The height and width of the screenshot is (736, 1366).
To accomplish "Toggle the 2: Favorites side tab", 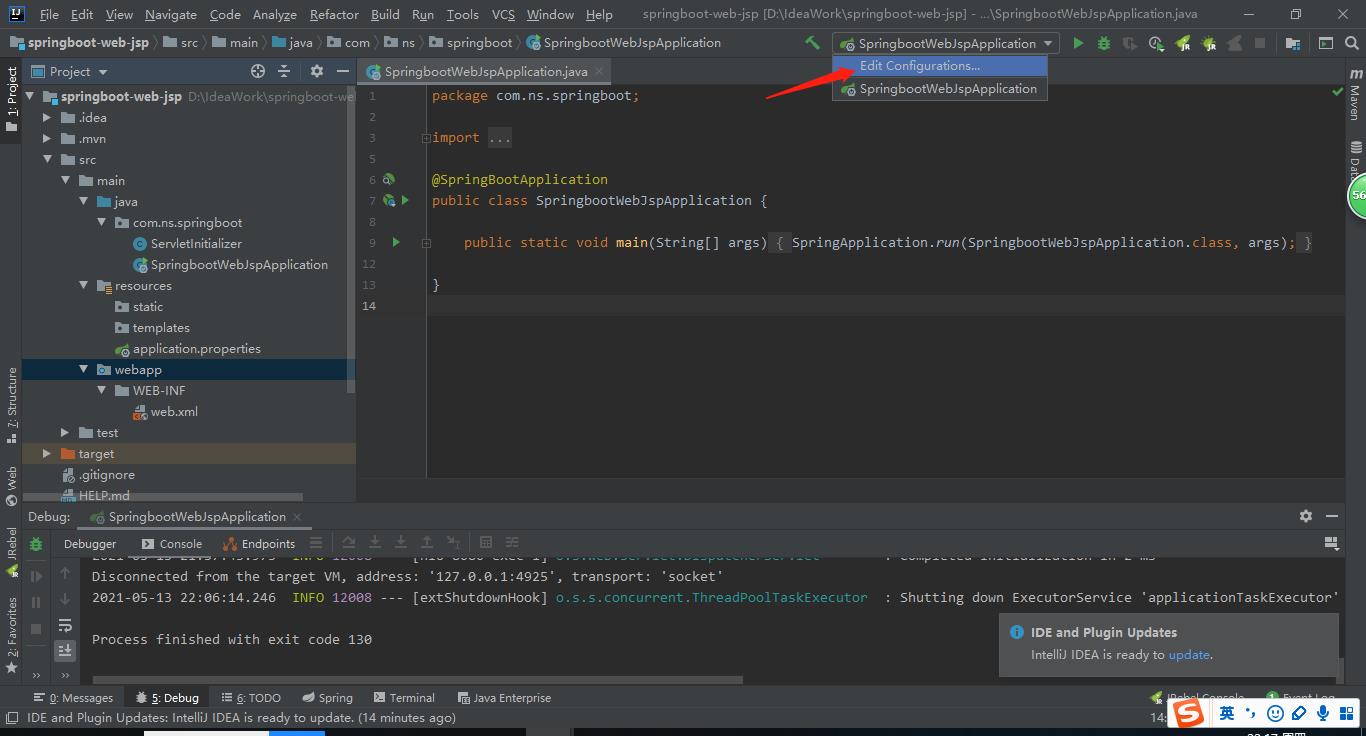I will click(x=11, y=636).
